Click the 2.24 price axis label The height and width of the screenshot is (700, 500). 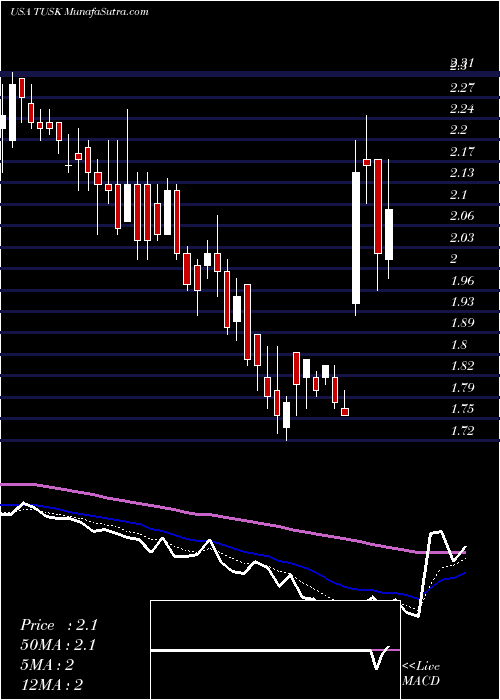[x=462, y=108]
